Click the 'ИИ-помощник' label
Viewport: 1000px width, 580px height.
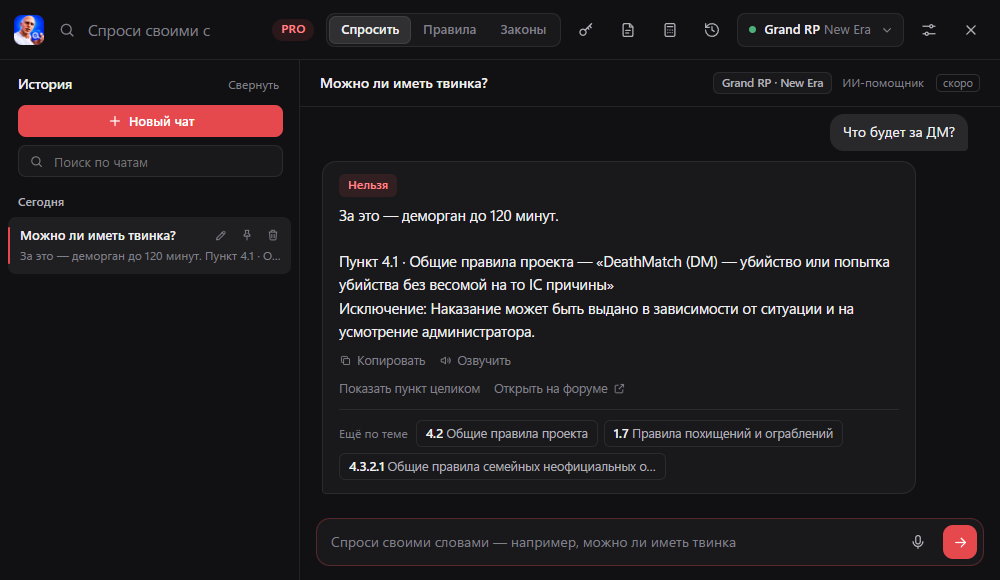click(x=883, y=83)
